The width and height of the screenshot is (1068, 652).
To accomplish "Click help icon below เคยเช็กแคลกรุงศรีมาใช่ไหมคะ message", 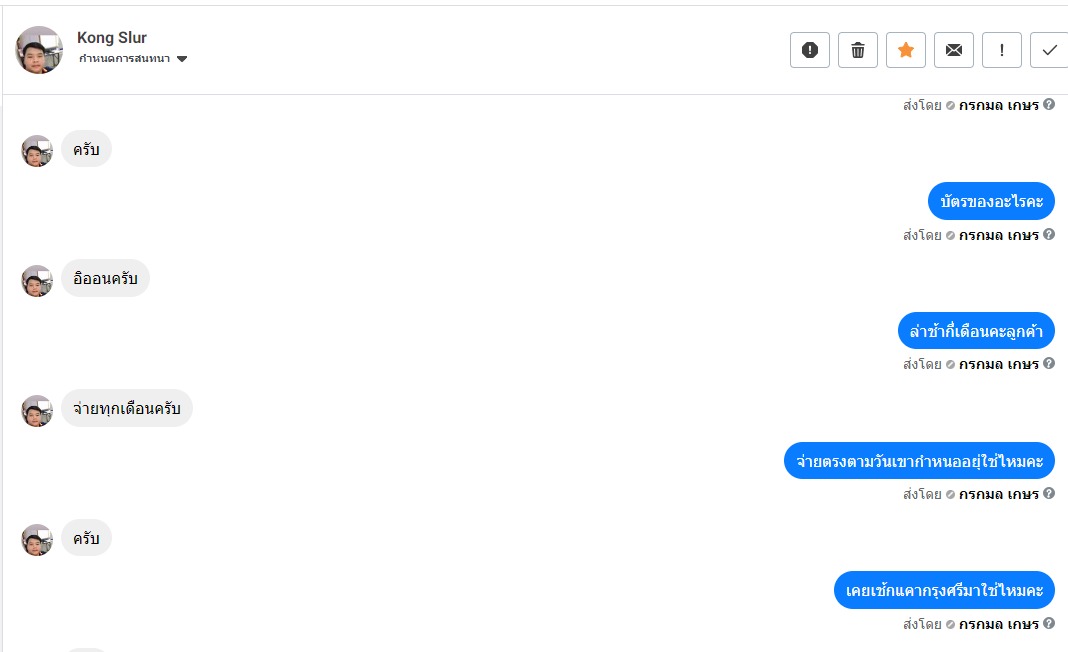I will (1049, 624).
